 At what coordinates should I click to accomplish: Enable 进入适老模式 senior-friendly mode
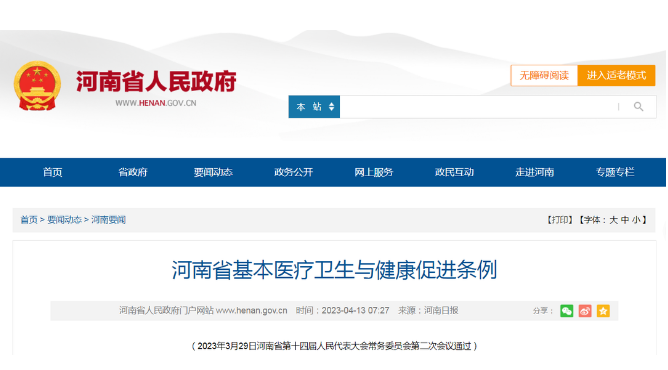[x=616, y=75]
